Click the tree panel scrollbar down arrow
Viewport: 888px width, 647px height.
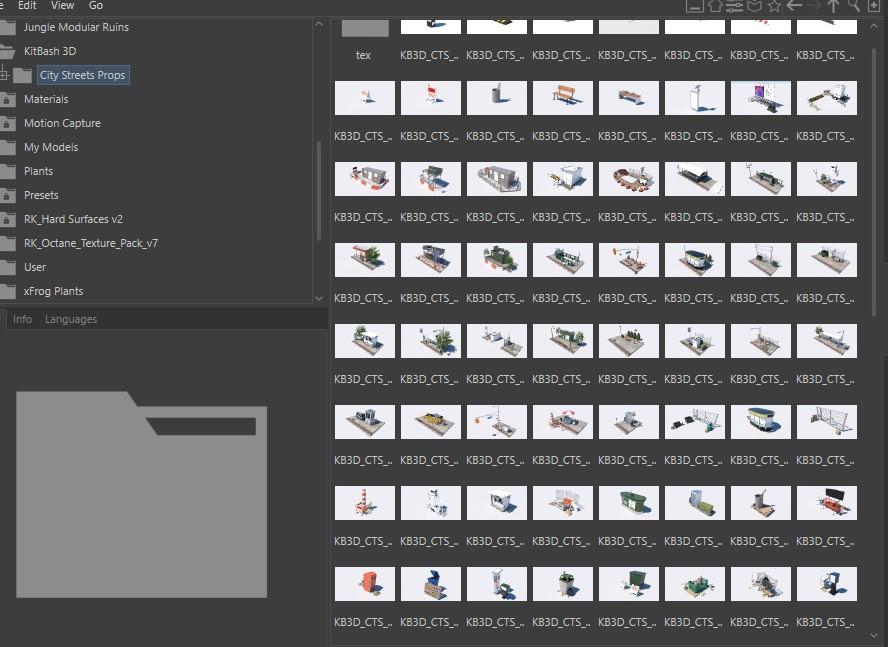click(319, 298)
